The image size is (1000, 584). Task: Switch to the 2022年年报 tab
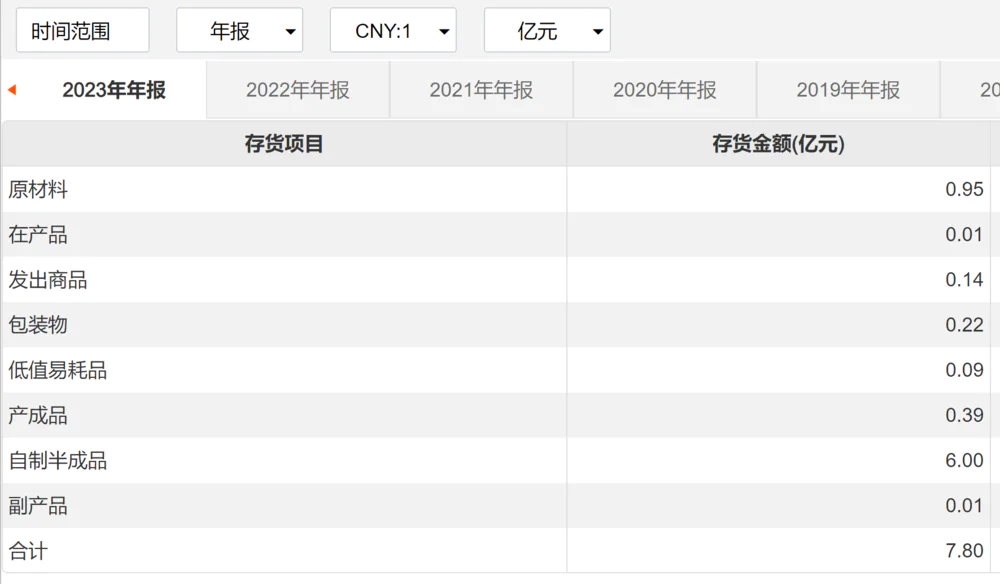coord(298,90)
